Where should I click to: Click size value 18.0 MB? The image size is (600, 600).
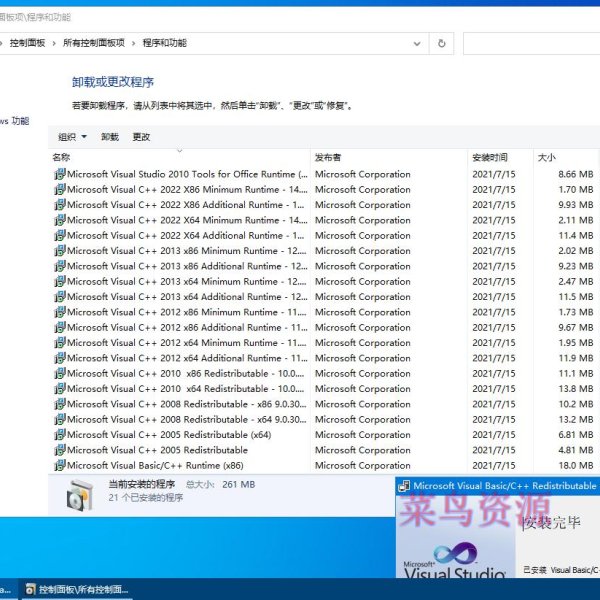[x=576, y=465]
